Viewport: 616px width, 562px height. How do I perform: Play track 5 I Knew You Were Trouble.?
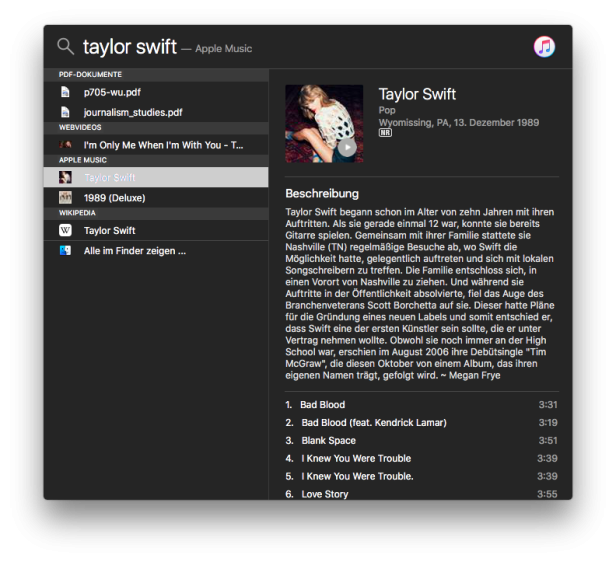422,476
